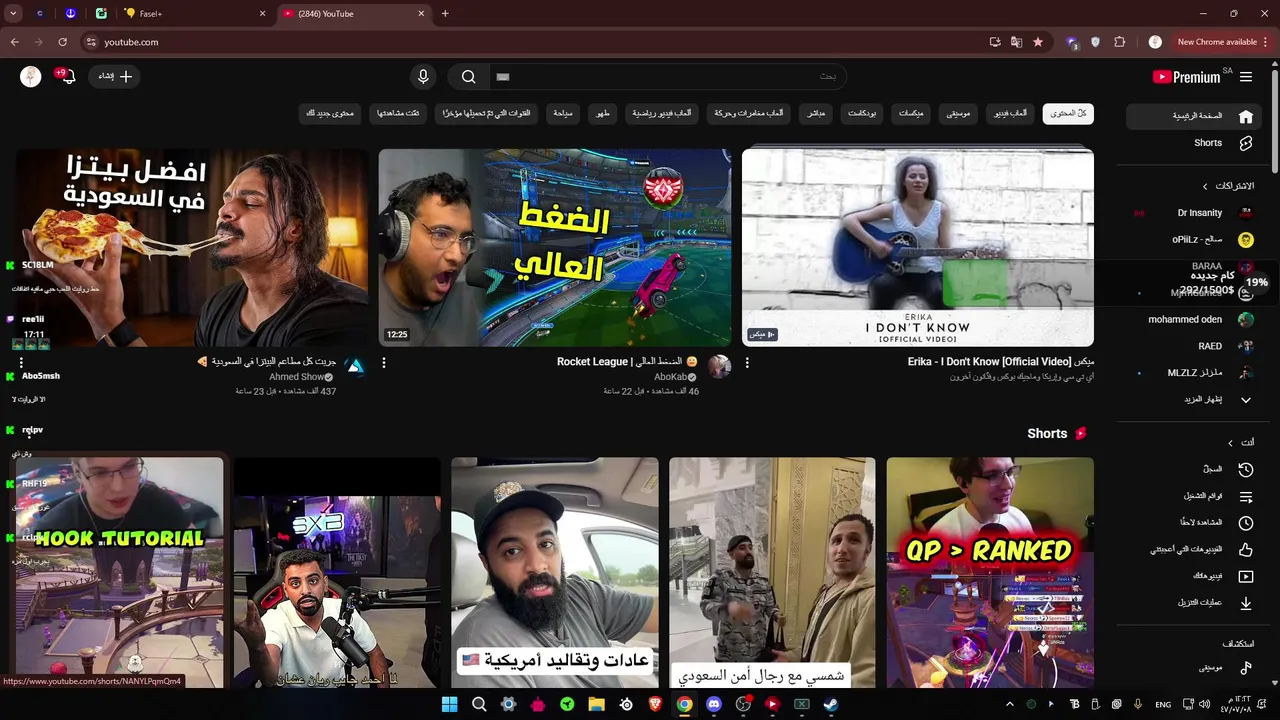The height and width of the screenshot is (720, 1280).
Task: Select the 'ميكسات' filter chip
Action: point(911,113)
